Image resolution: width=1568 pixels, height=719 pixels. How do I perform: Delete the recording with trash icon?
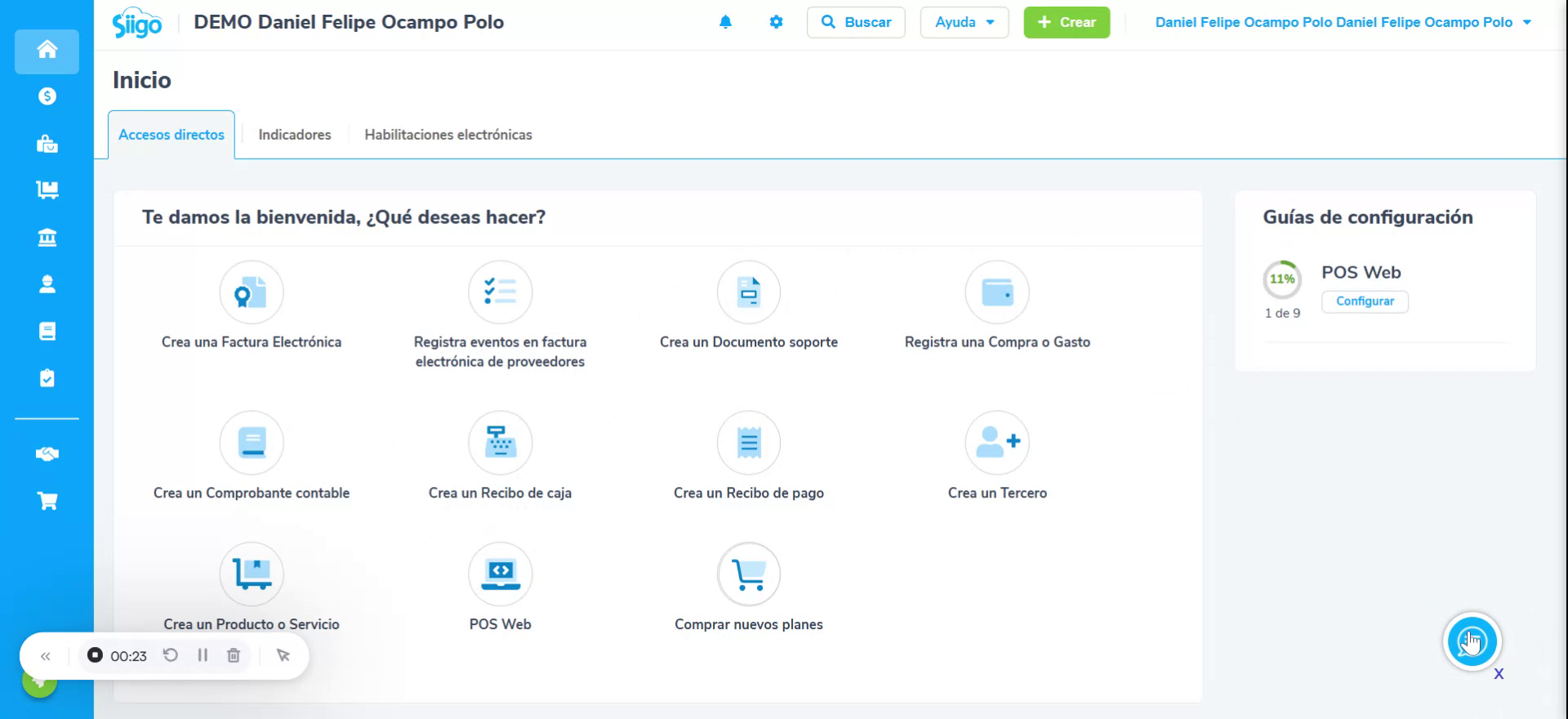234,655
